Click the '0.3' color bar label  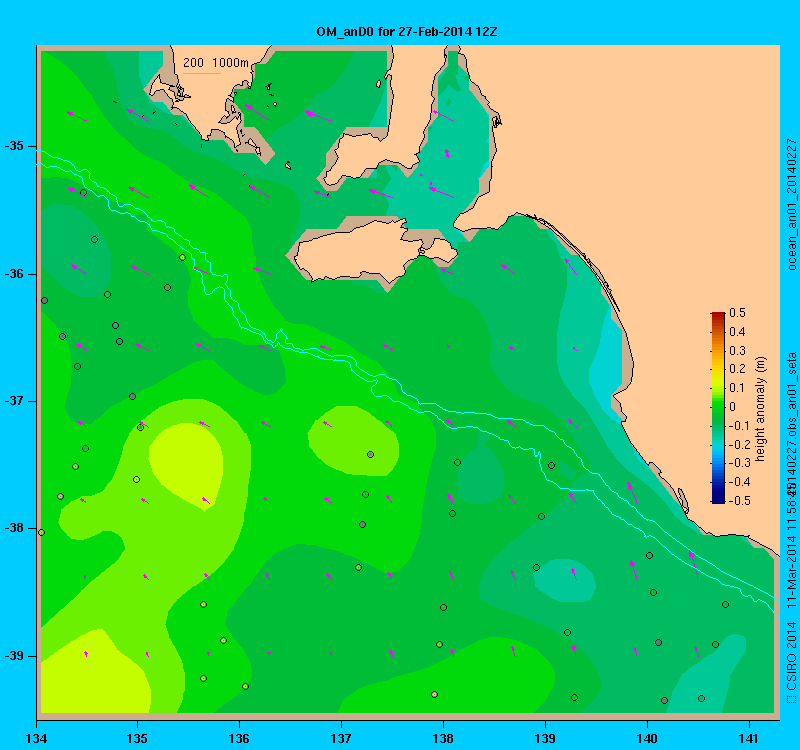(x=738, y=351)
